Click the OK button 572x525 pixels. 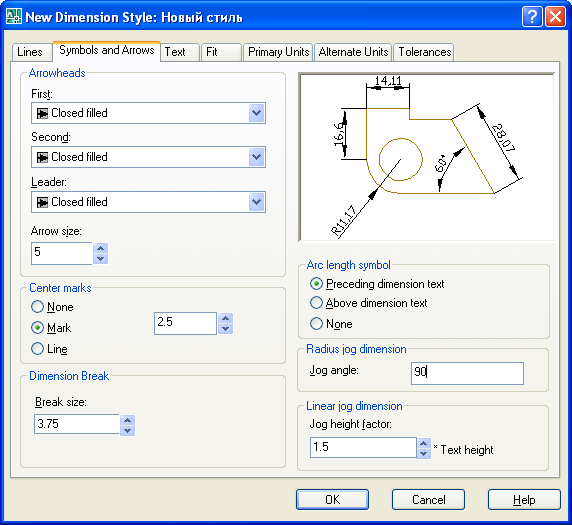point(332,499)
